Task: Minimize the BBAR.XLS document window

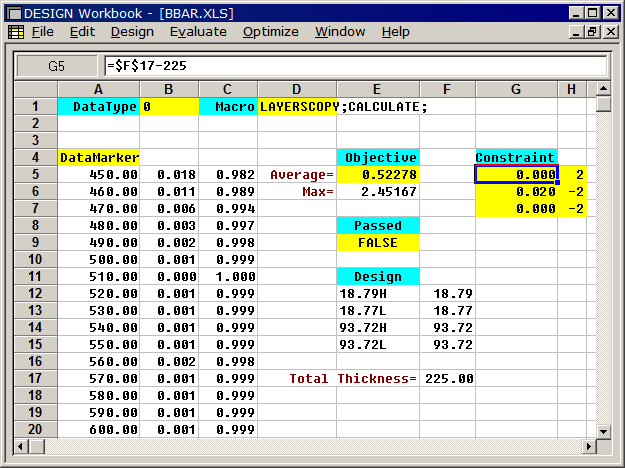Action: pyautogui.click(x=576, y=32)
